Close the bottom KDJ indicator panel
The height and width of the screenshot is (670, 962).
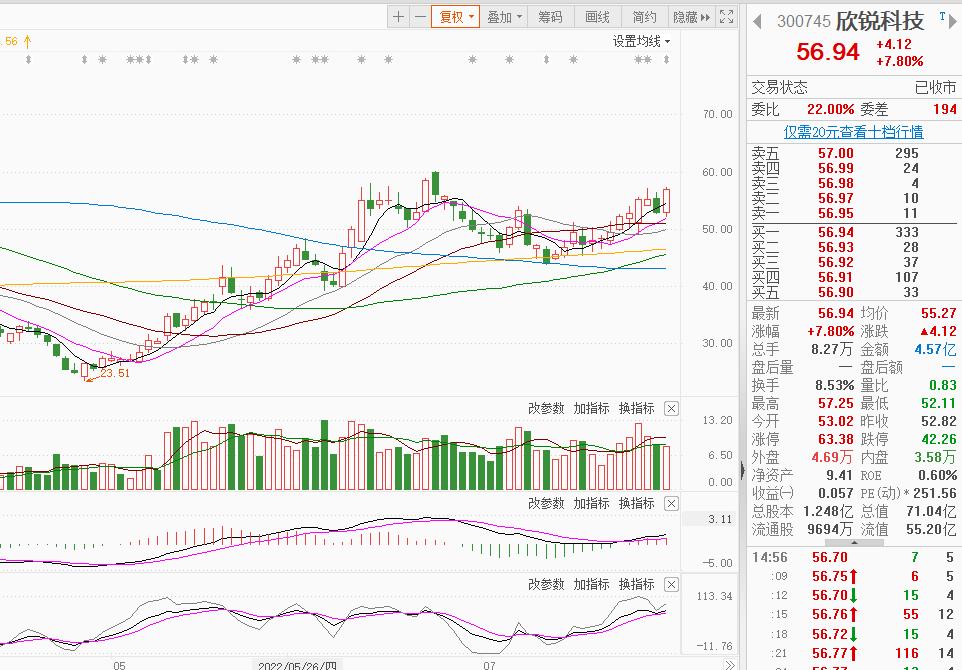tap(671, 584)
